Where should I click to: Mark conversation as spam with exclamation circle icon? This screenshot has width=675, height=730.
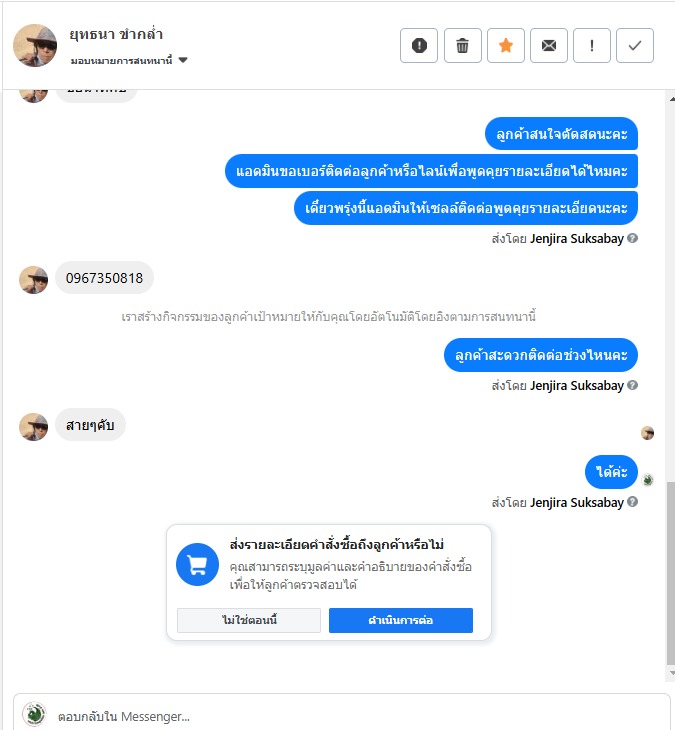(419, 46)
